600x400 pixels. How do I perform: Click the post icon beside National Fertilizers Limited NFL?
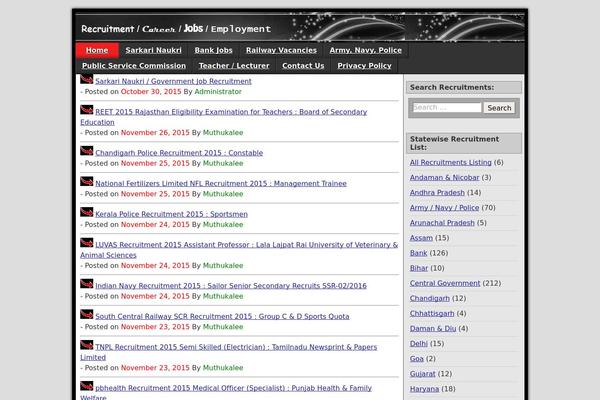click(x=86, y=181)
